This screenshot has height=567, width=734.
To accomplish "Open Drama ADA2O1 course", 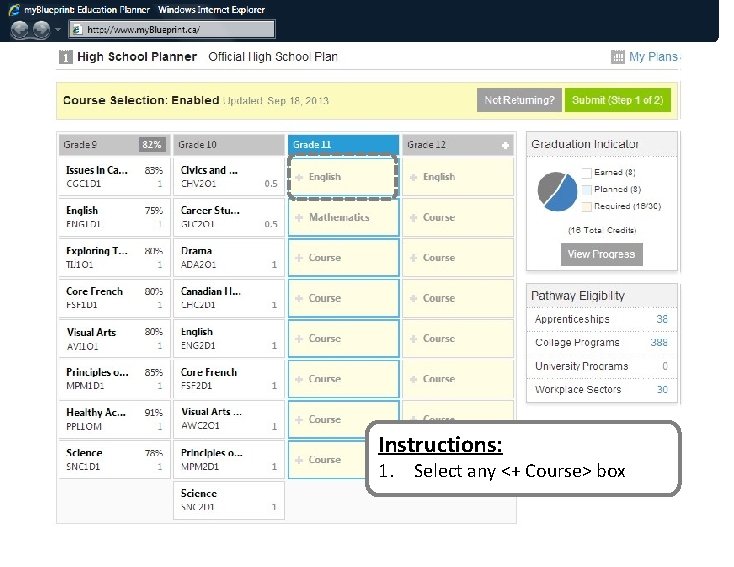I will point(229,258).
